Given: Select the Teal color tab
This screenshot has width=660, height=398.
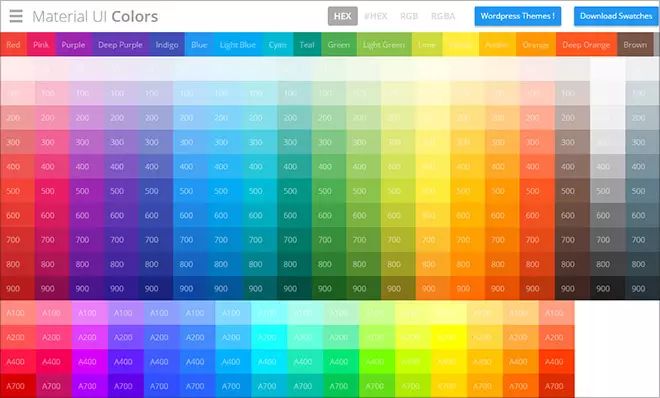Looking at the screenshot, I should point(307,45).
